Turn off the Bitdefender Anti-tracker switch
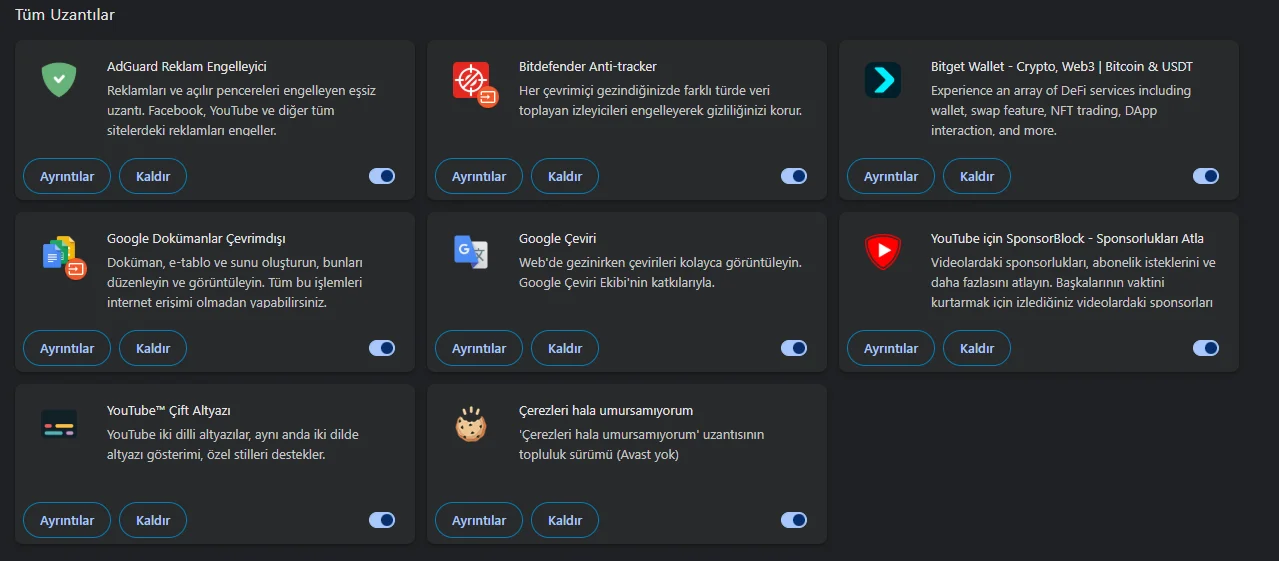Image resolution: width=1279 pixels, height=561 pixels. coord(794,176)
